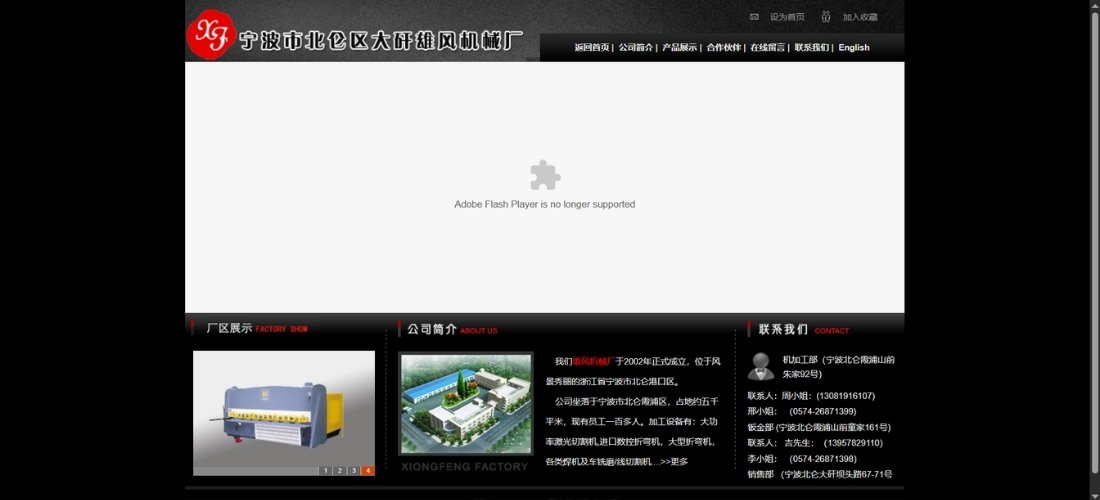Open the 返回首页 menu item
1100x500 pixels.
pyautogui.click(x=591, y=48)
